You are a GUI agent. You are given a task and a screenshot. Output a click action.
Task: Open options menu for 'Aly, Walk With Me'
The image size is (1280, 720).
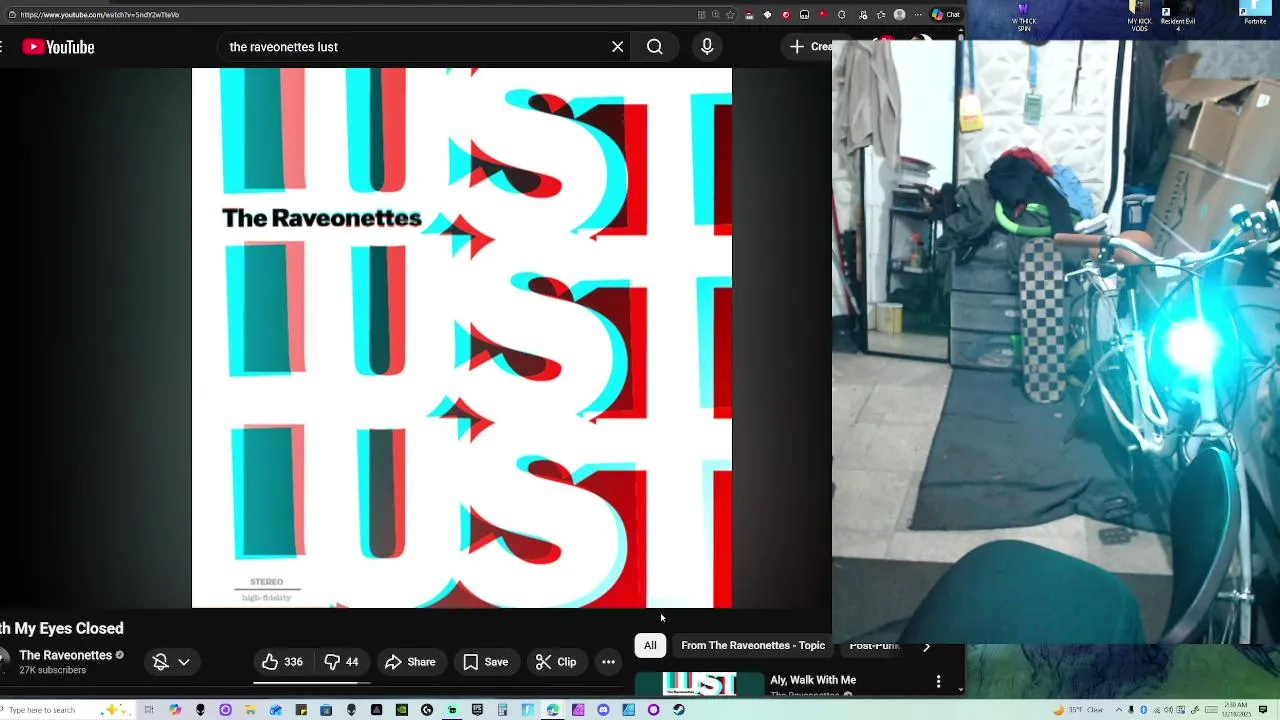938,682
